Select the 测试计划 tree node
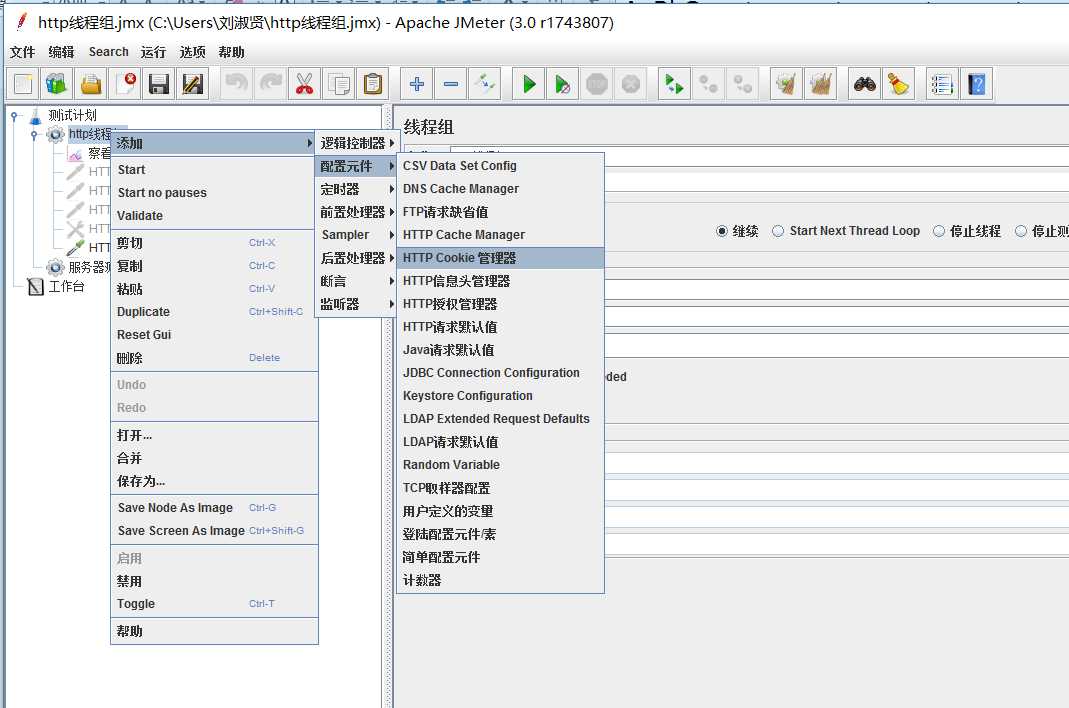Viewport: 1069px width, 708px height. pyautogui.click(x=72, y=115)
